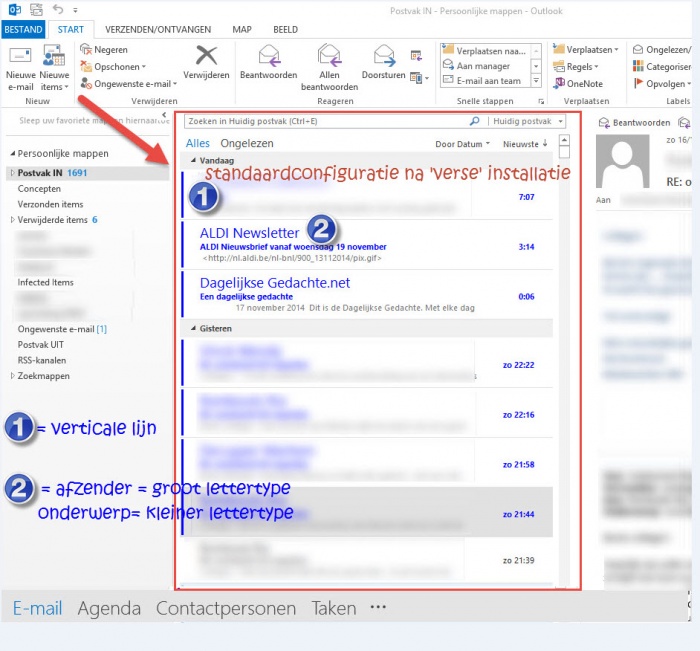Switch to E-mail navigation
Image resolution: width=700 pixels, height=651 pixels.
[x=38, y=608]
